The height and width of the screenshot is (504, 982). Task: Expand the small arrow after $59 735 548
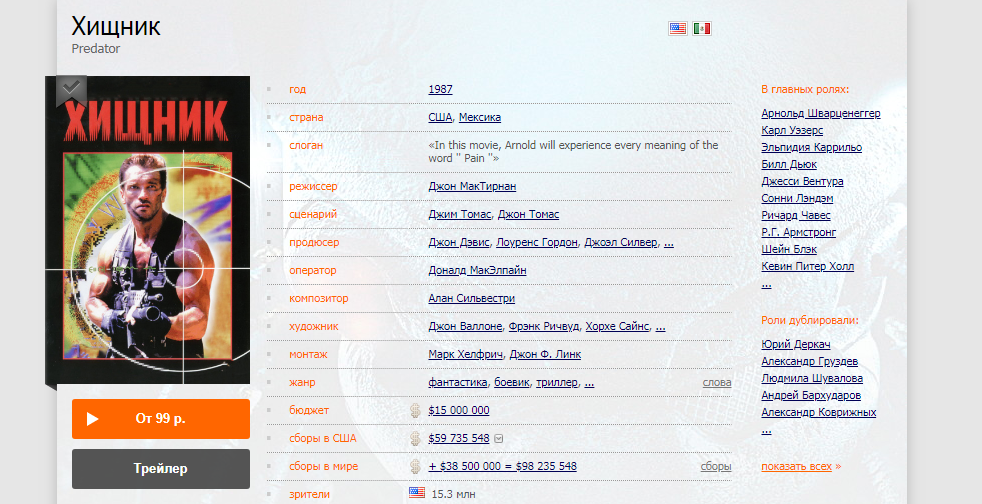499,439
